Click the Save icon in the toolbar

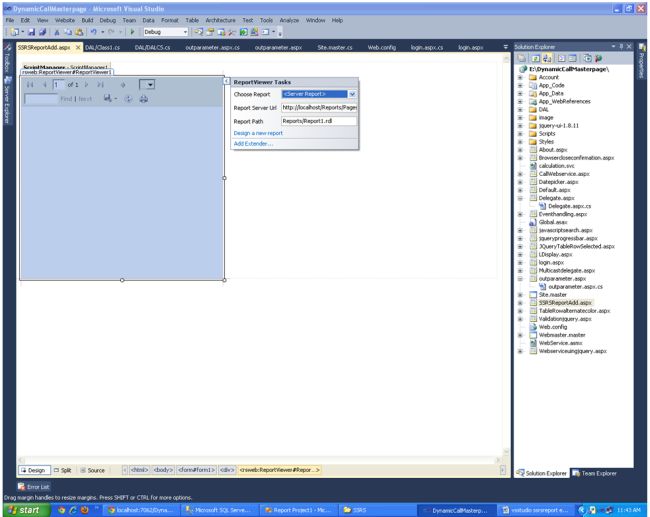point(32,32)
